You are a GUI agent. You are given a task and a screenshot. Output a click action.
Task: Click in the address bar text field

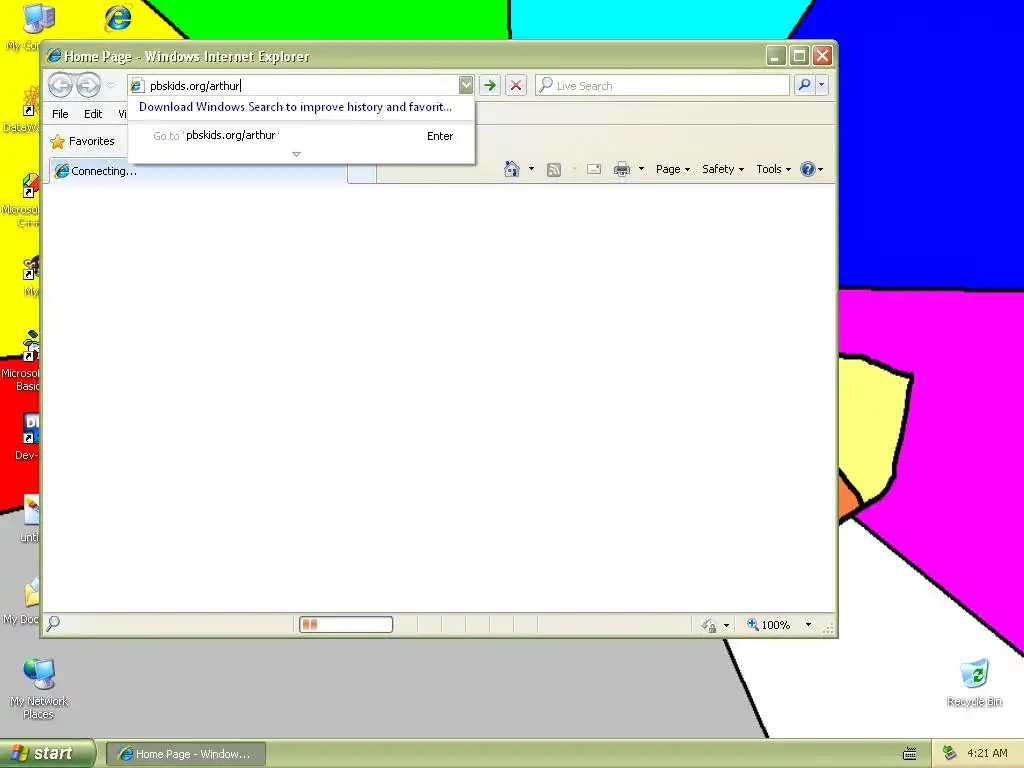point(300,86)
